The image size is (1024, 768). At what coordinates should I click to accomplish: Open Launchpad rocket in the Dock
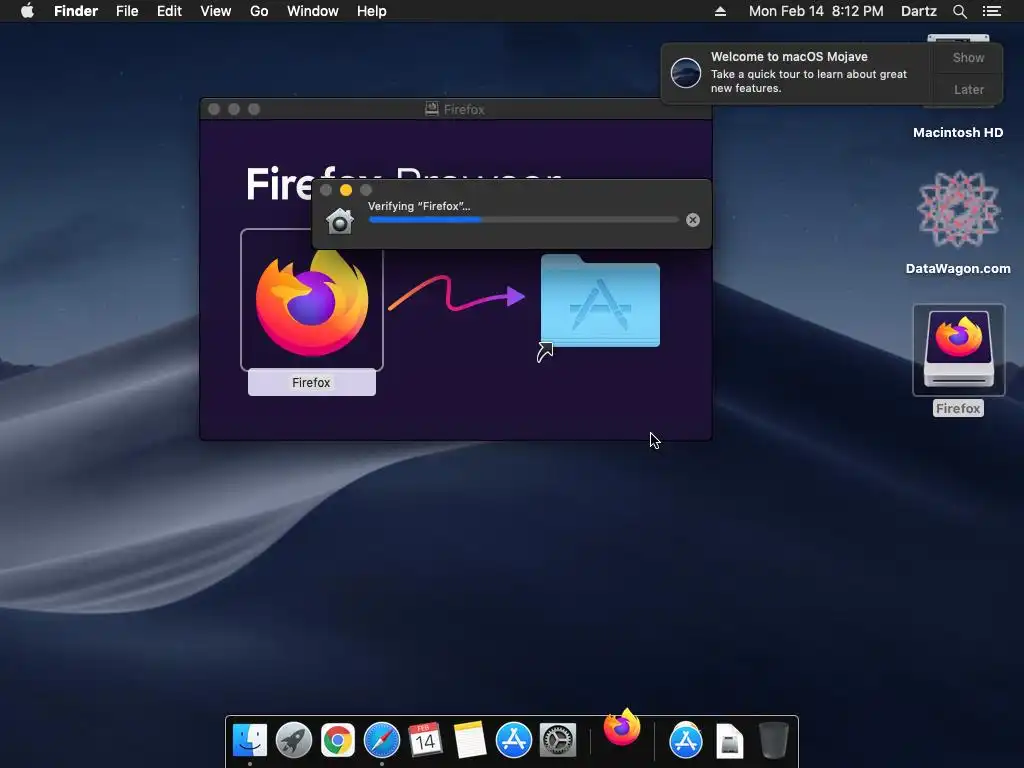coord(293,741)
